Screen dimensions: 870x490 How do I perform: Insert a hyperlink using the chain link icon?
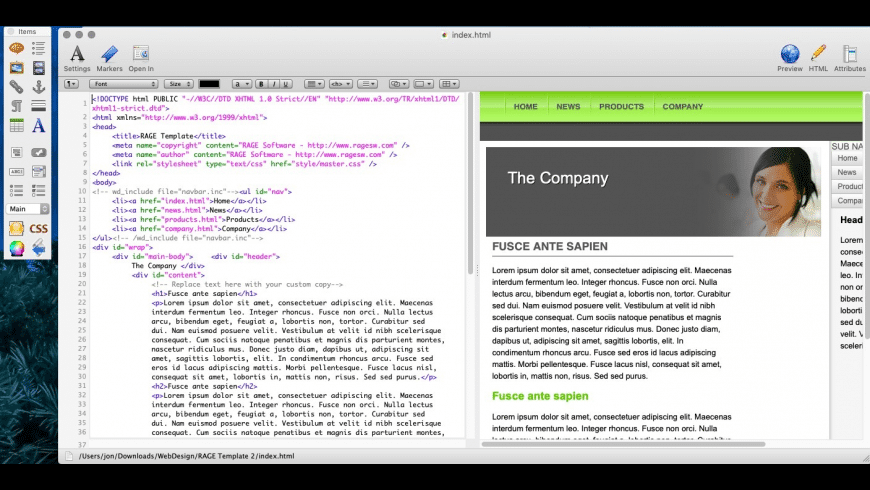coord(17,87)
